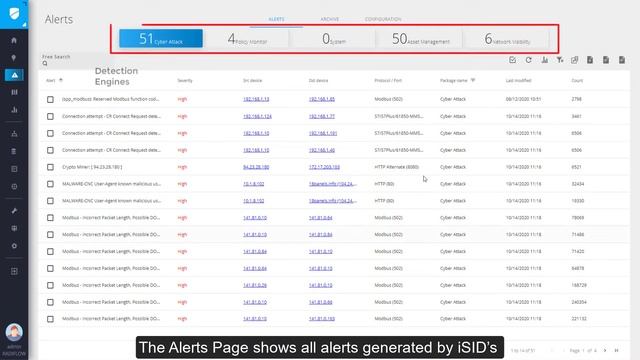Select the 4 Policy Monitor category
Viewport: 640px width, 360px height.
click(x=247, y=38)
